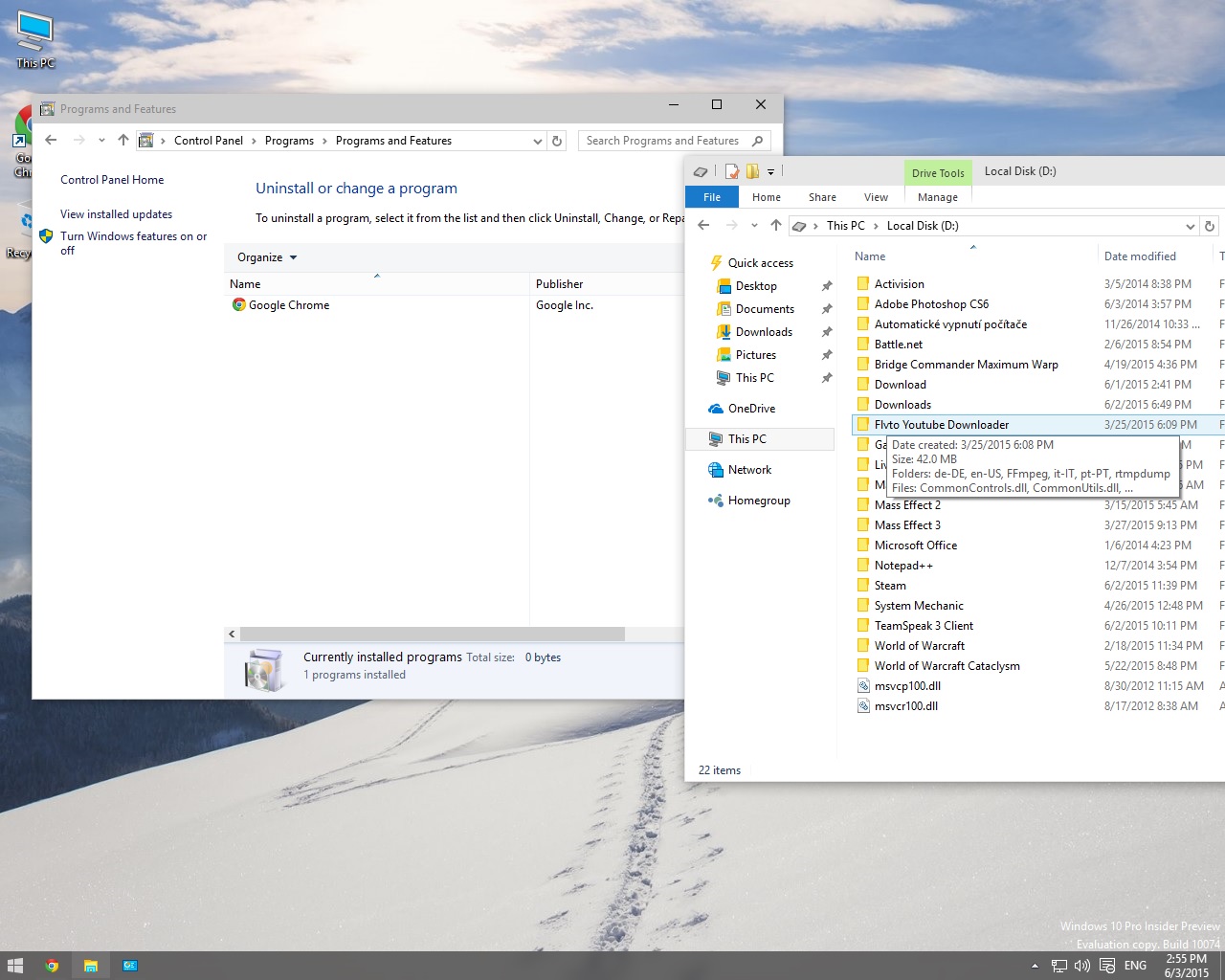Open the File ribbon menu
Image resolution: width=1225 pixels, height=980 pixels.
coord(712,197)
